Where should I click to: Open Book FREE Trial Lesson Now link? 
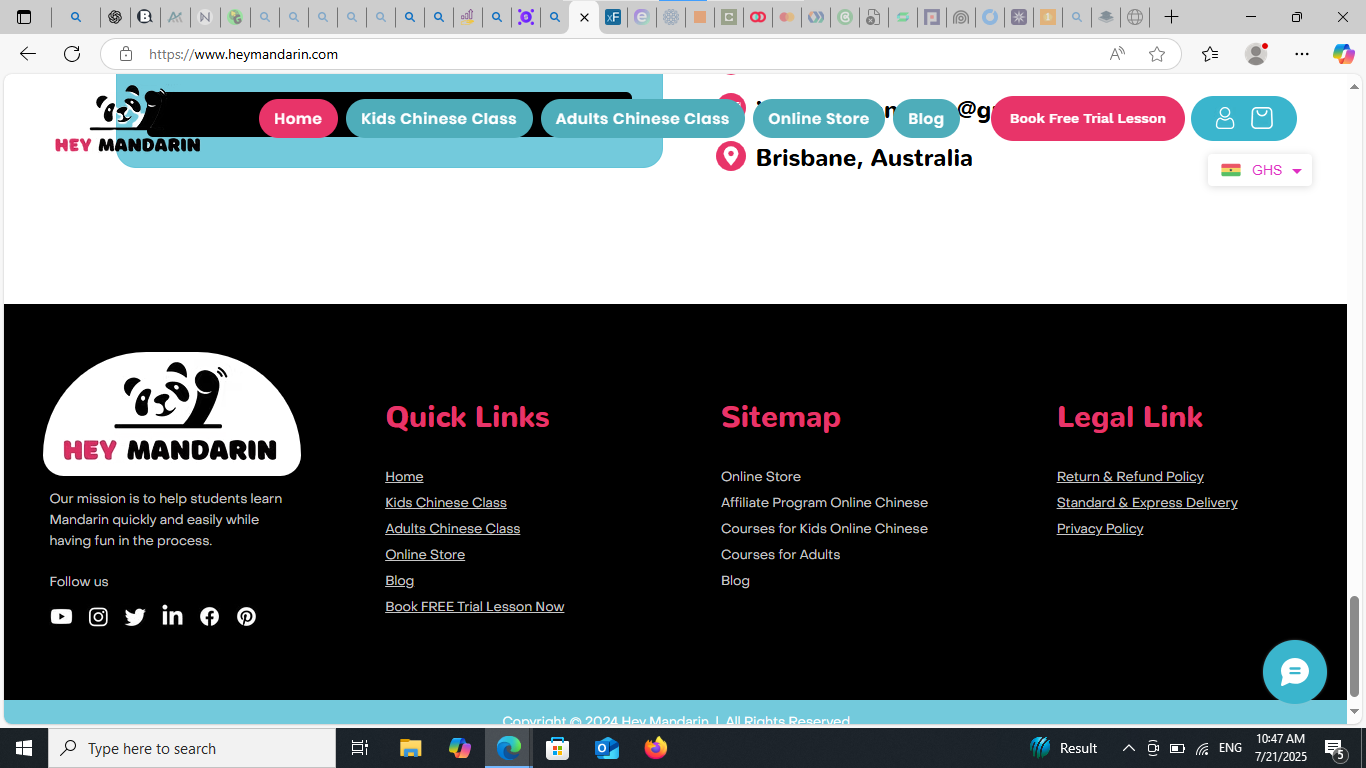[475, 607]
